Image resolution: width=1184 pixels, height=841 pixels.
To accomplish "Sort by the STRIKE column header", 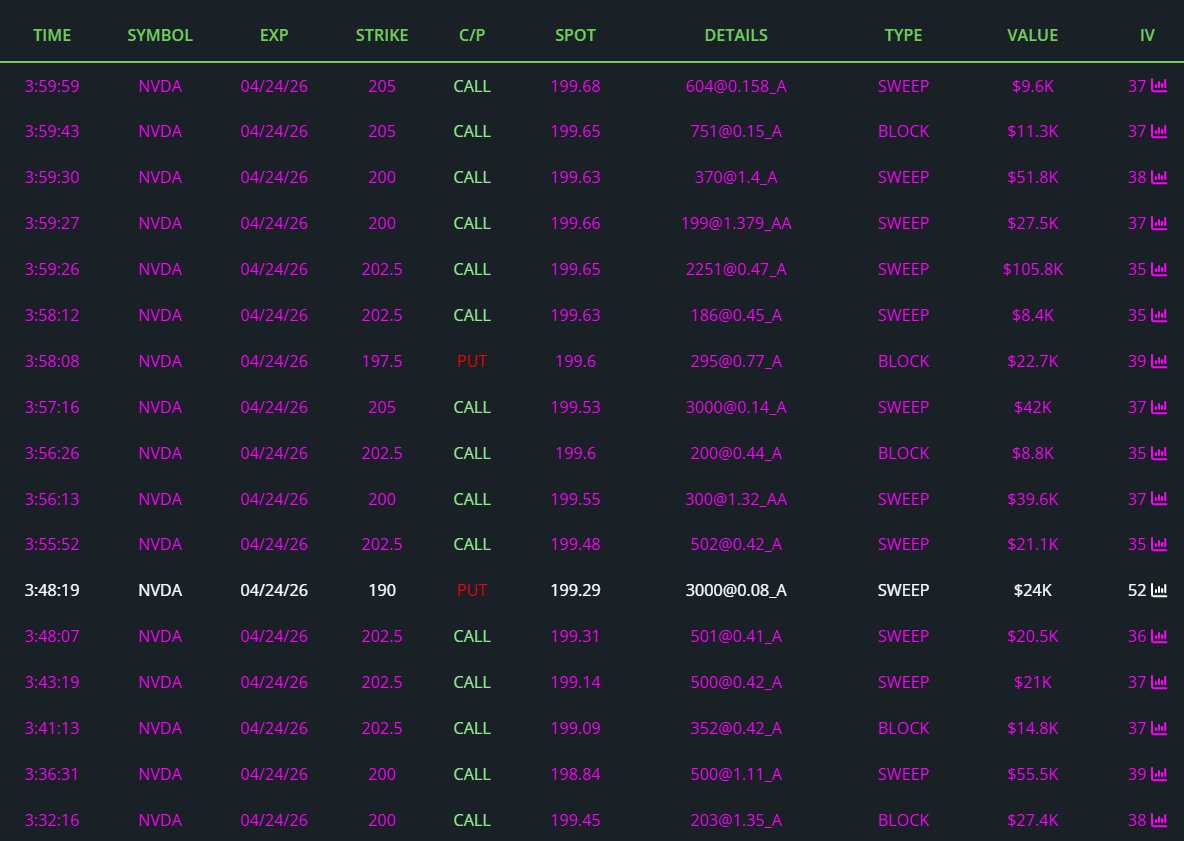I will tap(382, 35).
